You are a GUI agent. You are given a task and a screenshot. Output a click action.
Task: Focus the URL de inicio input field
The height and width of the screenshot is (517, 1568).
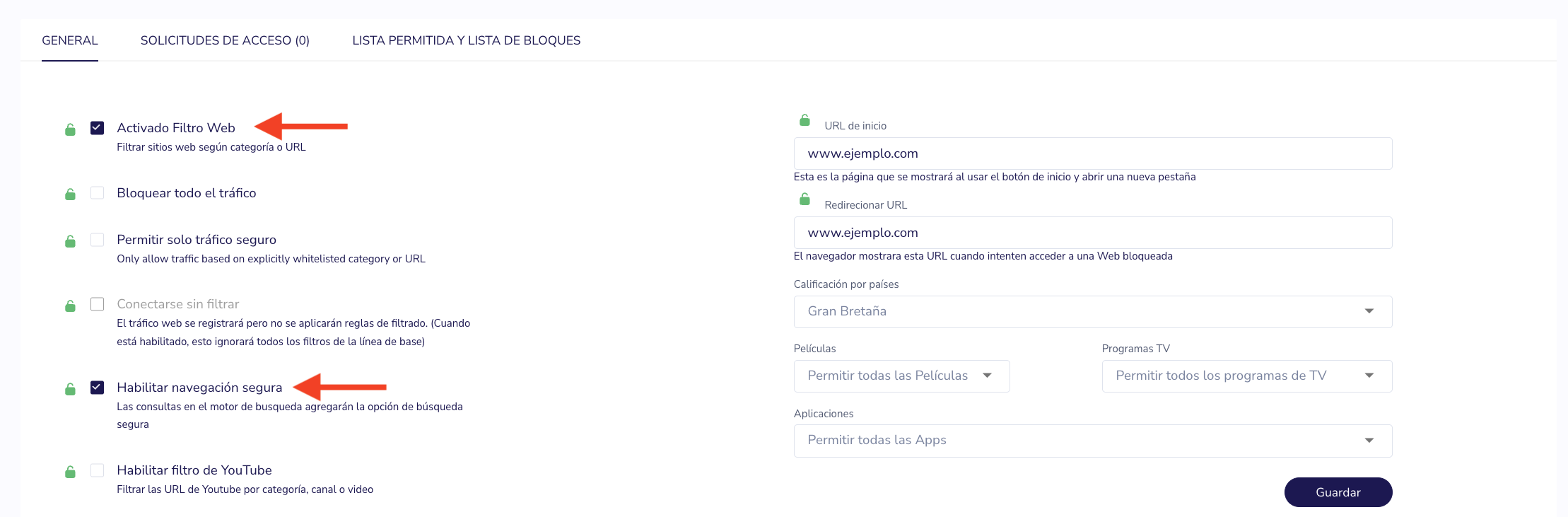pyautogui.click(x=1093, y=153)
